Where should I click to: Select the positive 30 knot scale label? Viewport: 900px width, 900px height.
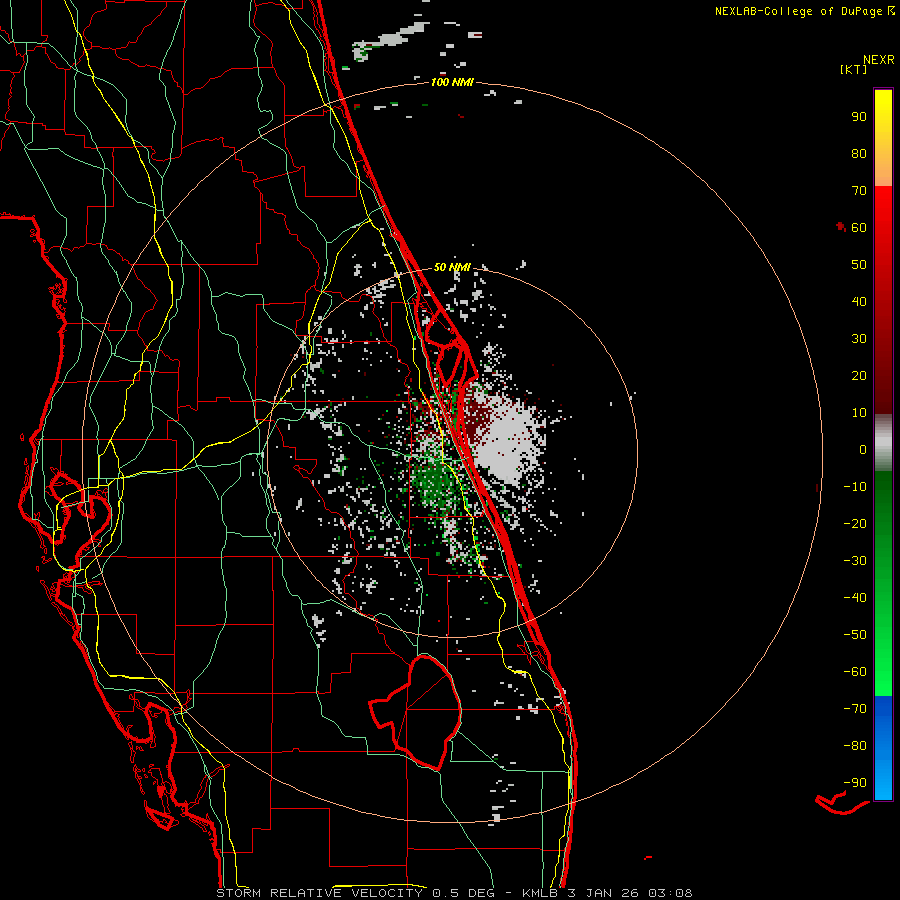[859, 339]
